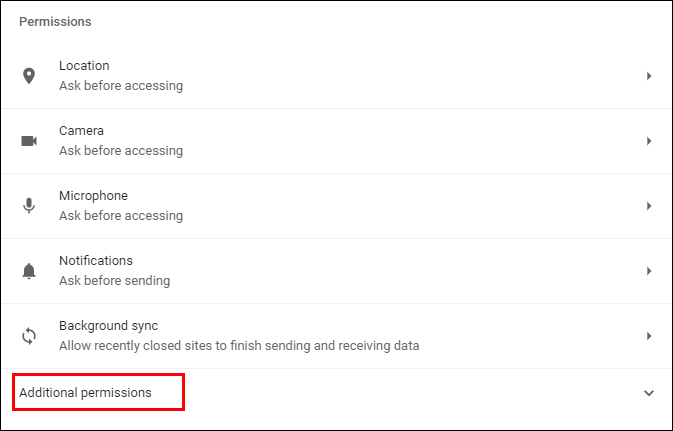Open Location permission arrow

649,76
